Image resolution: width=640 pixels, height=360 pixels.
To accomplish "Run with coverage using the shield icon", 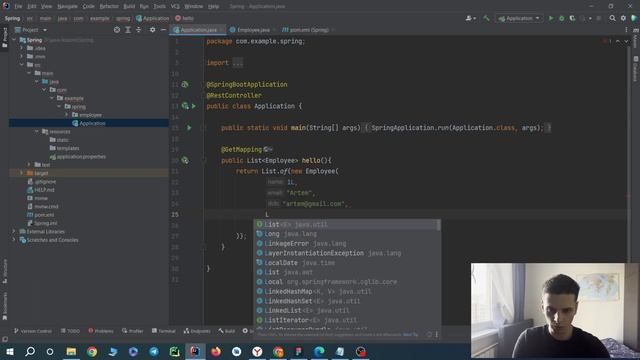I will tap(572, 18).
